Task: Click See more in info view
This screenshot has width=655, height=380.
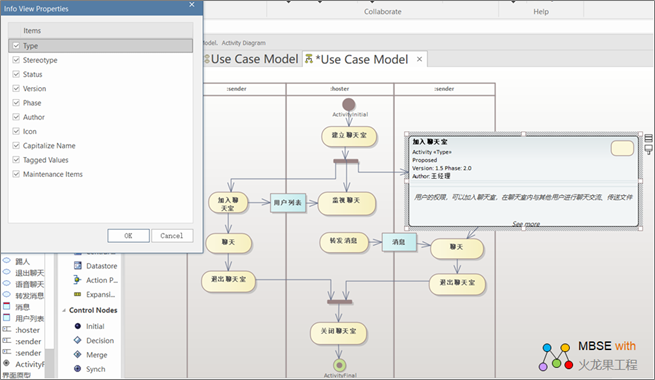Action: (526, 224)
